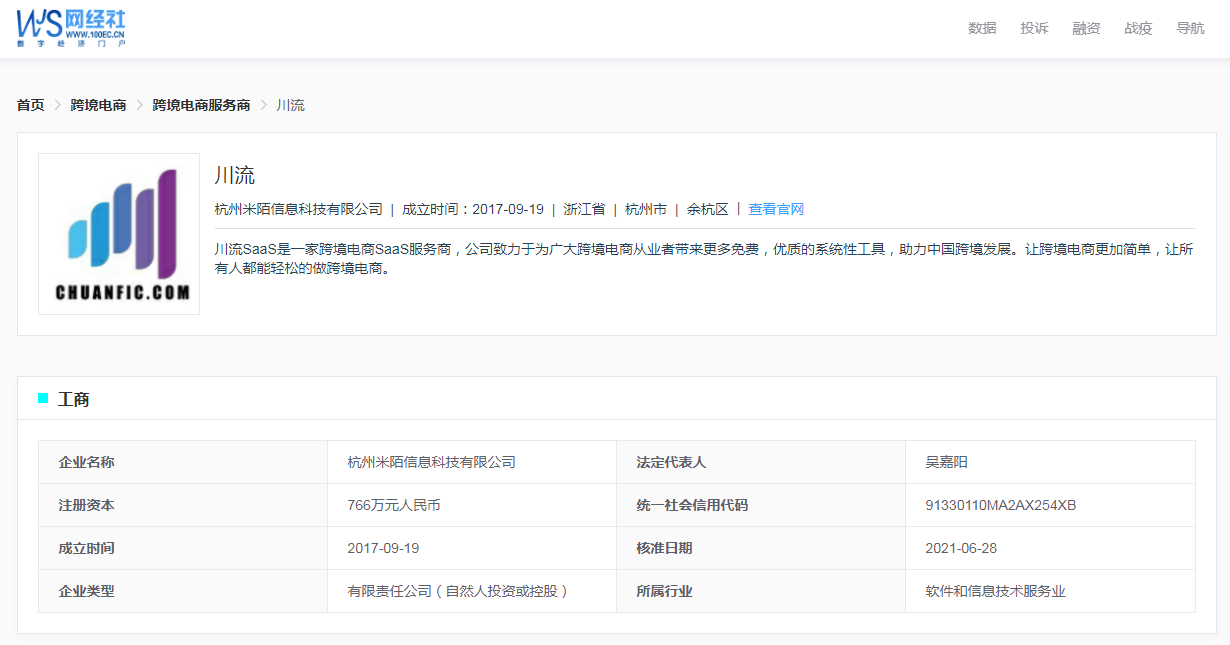
Task: Click the 企业类型 label cell
Action: [184, 591]
